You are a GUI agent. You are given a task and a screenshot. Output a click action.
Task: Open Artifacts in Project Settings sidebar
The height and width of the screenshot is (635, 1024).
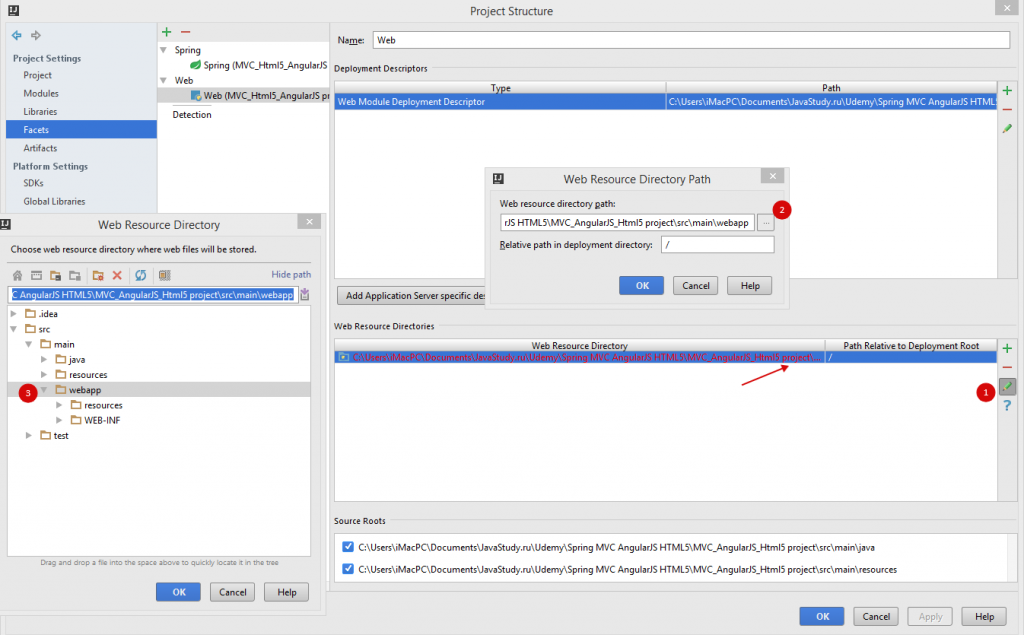tap(40, 148)
